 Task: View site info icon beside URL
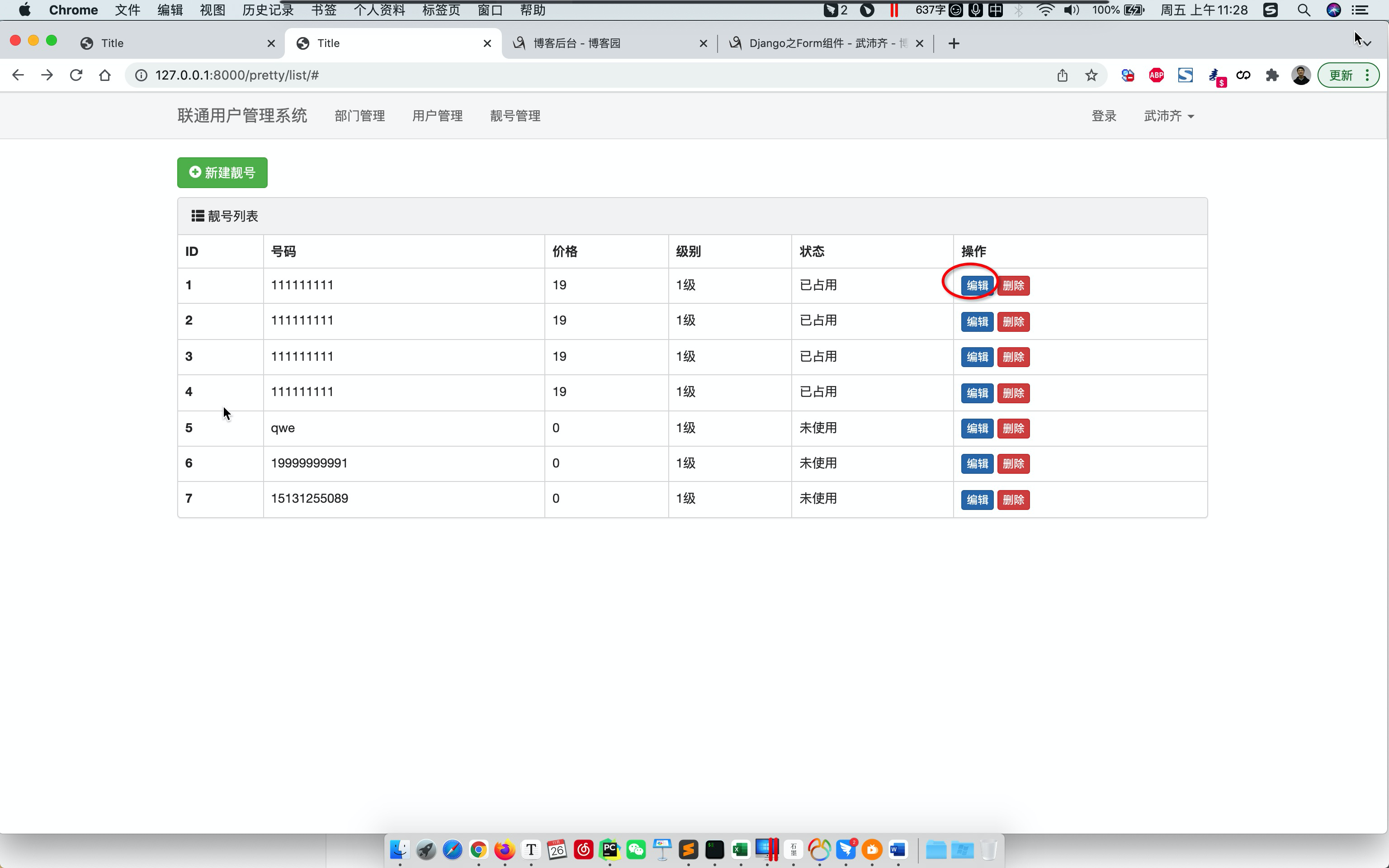[141, 75]
